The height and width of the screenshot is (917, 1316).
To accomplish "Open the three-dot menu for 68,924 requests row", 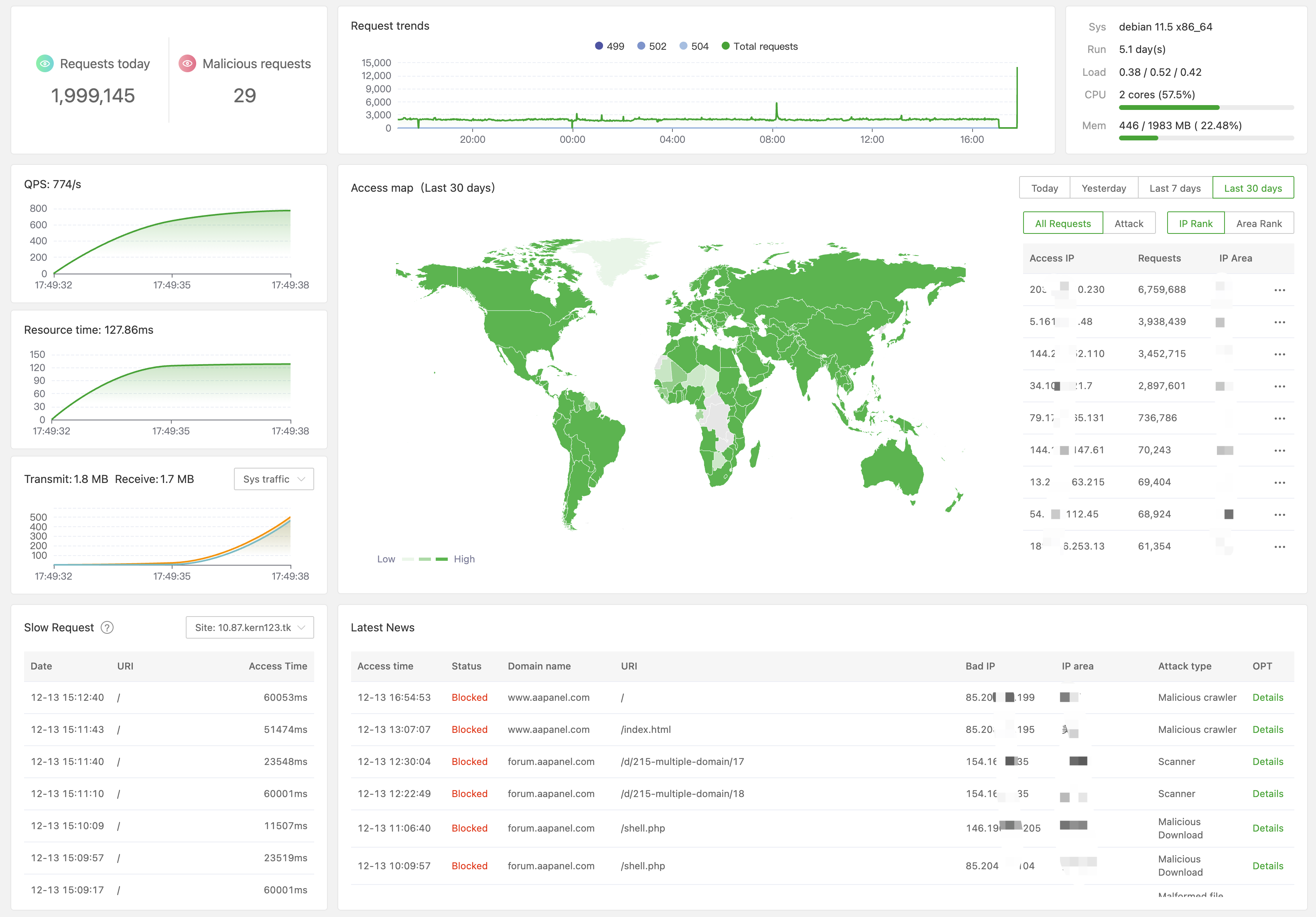I will 1279,515.
